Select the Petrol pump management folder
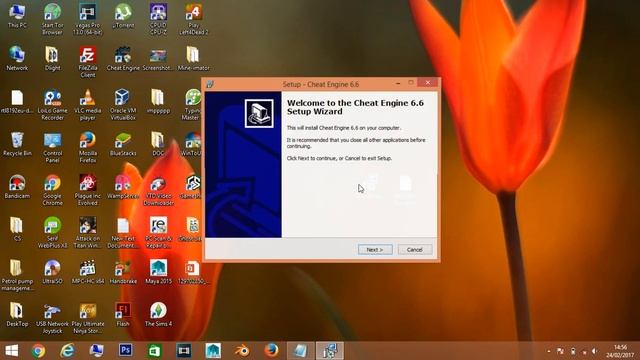 17,276
